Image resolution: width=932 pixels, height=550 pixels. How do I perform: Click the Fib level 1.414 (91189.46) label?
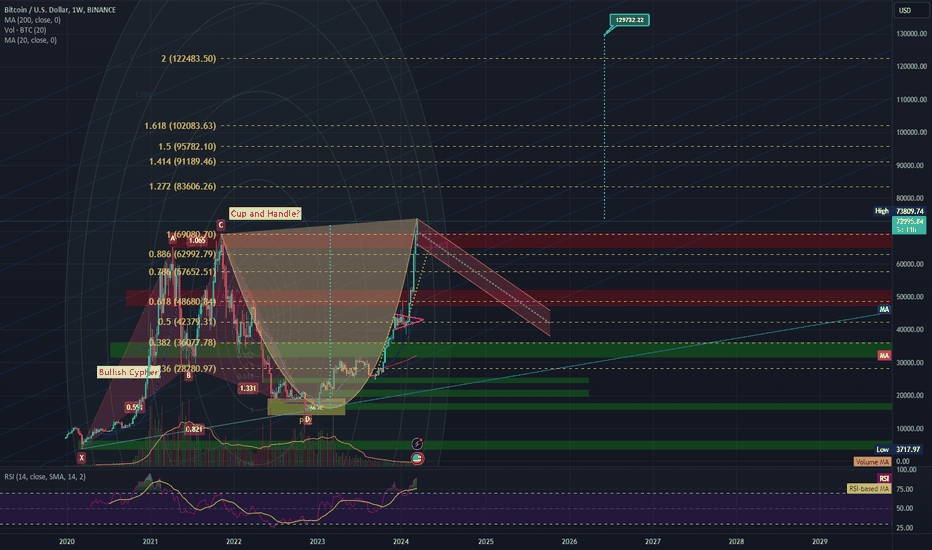point(182,162)
